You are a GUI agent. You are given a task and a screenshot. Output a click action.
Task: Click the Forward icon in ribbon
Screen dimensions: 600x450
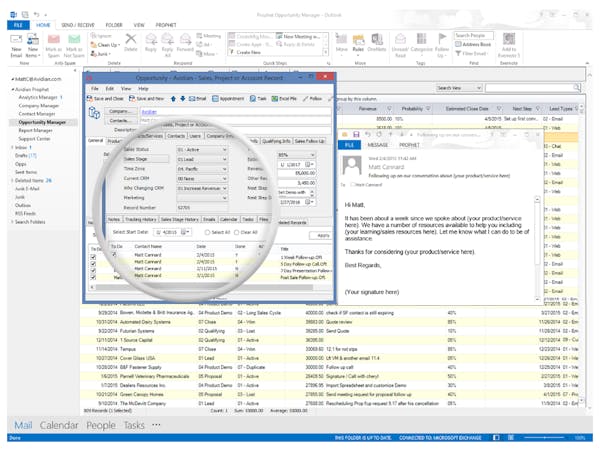(x=185, y=42)
